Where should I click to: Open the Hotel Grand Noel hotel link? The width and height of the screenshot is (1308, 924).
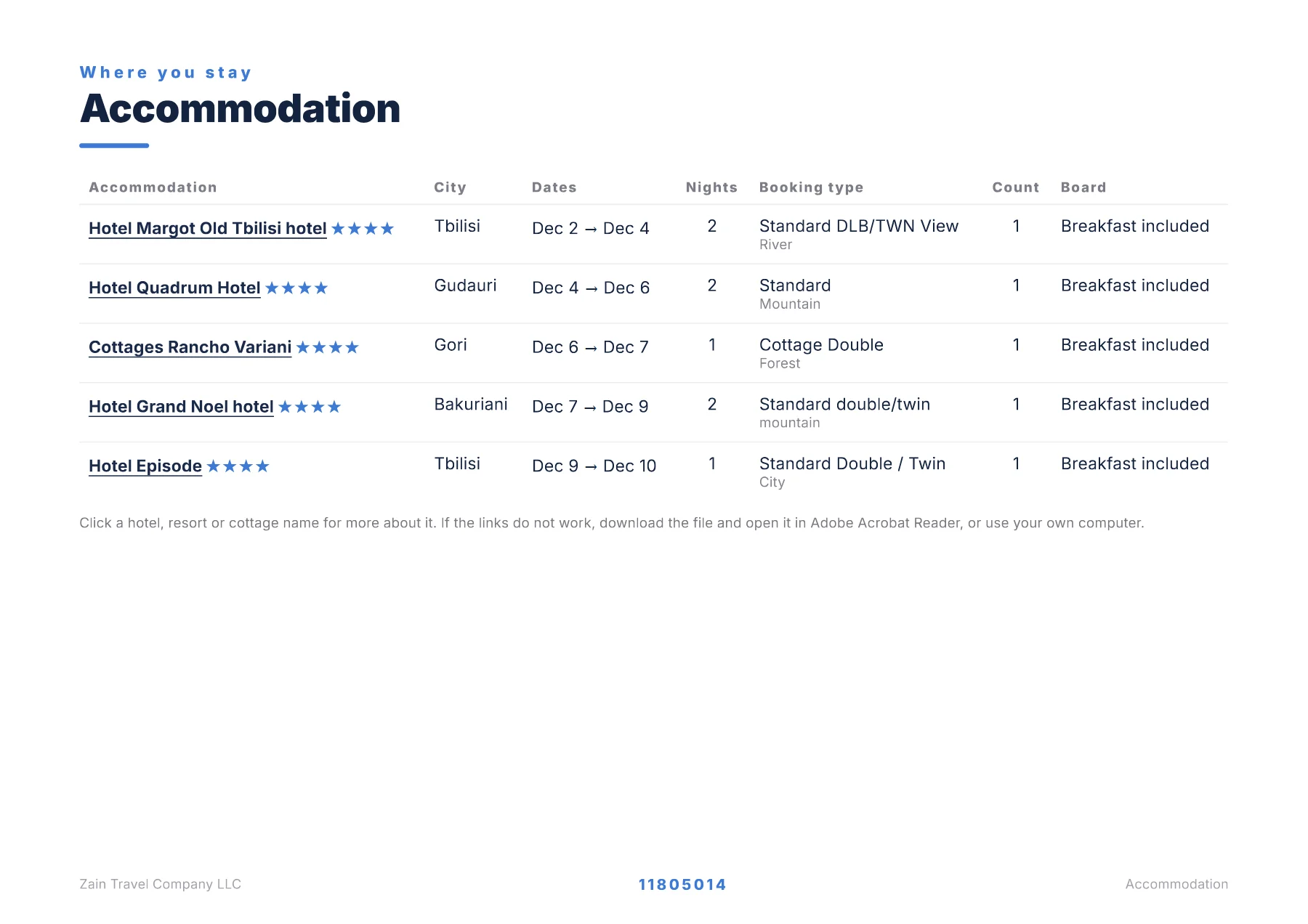click(x=181, y=407)
